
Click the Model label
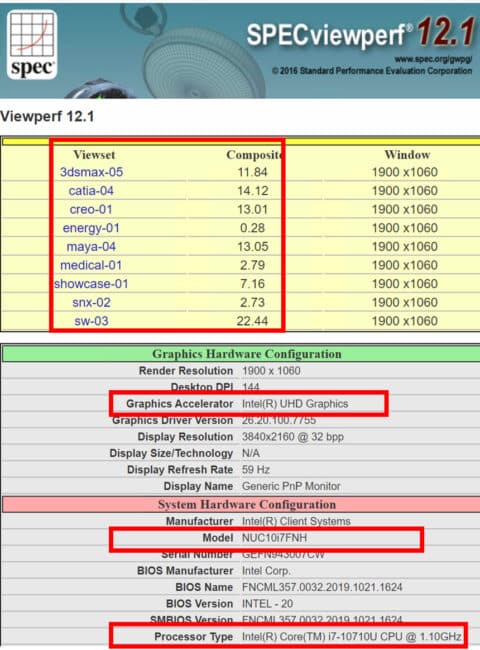(x=218, y=538)
